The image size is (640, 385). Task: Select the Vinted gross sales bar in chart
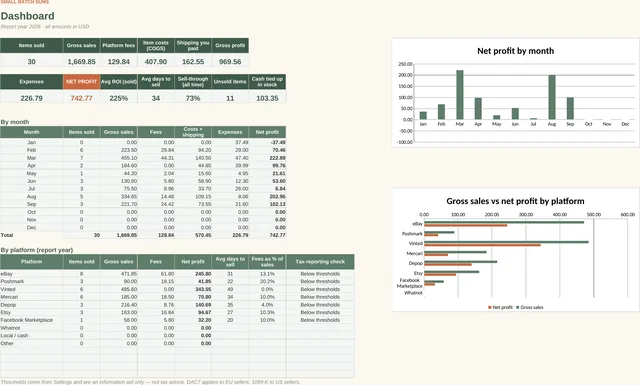tap(506, 242)
